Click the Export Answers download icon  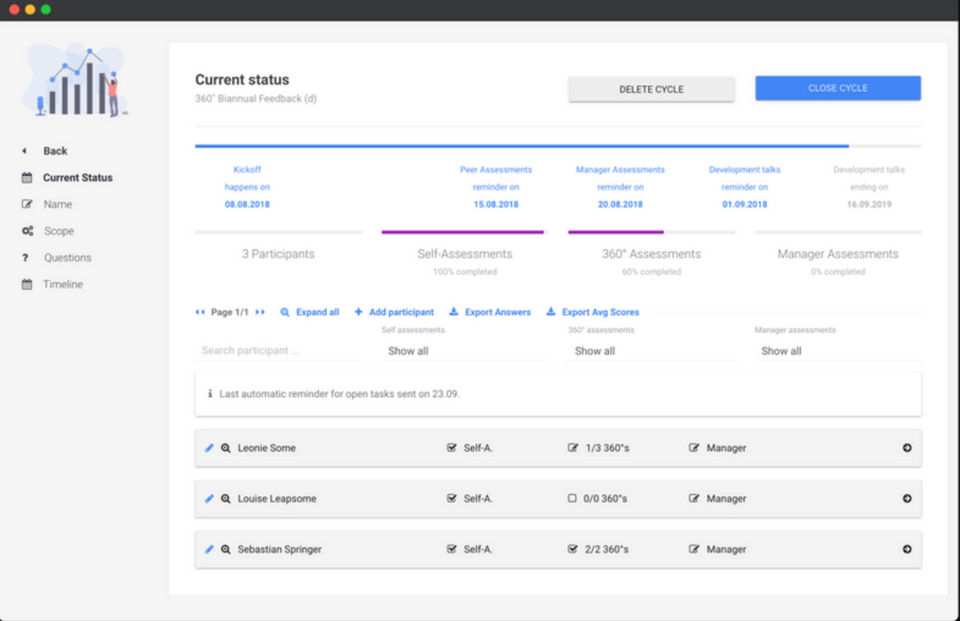454,312
